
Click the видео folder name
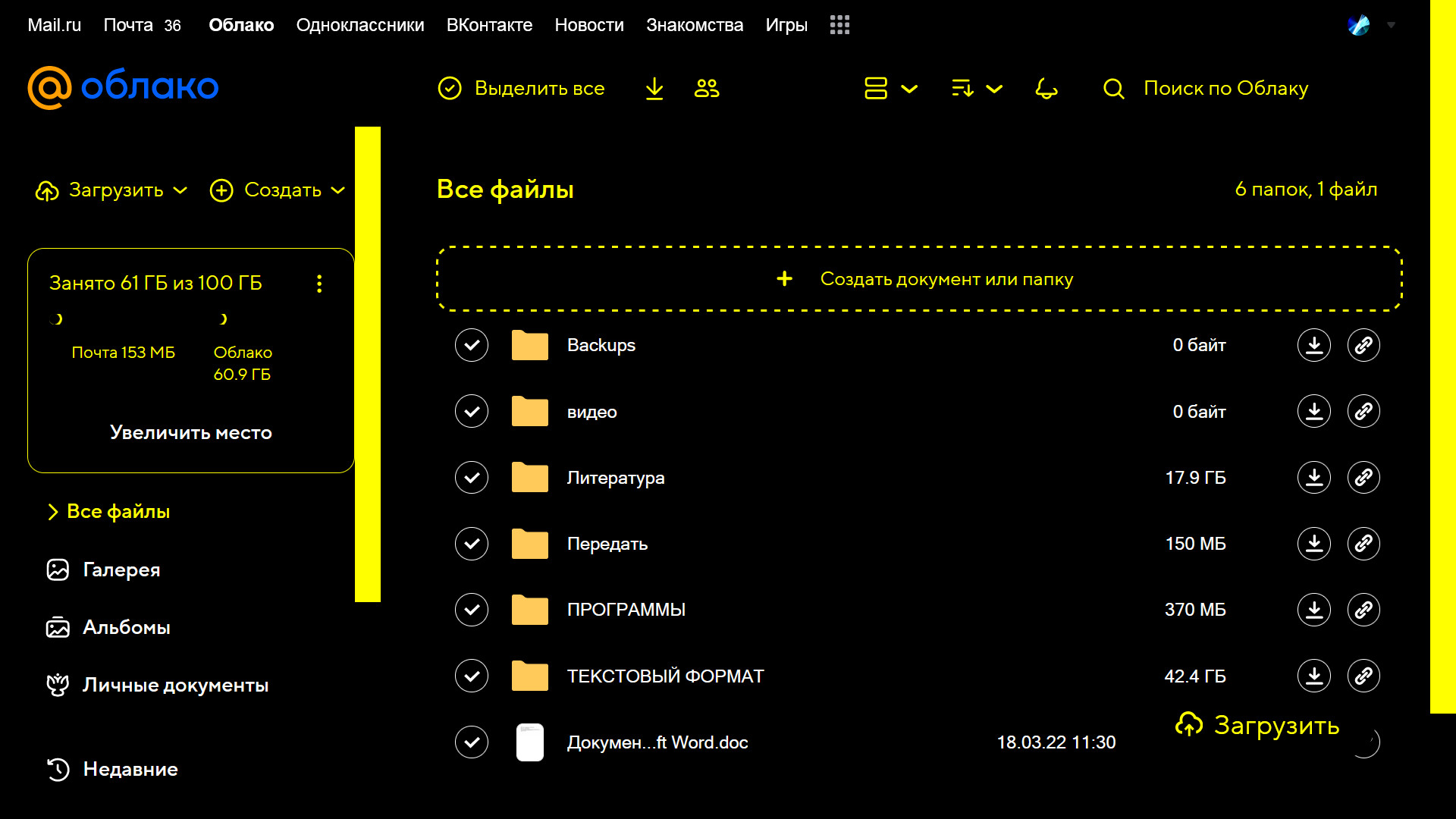point(592,412)
